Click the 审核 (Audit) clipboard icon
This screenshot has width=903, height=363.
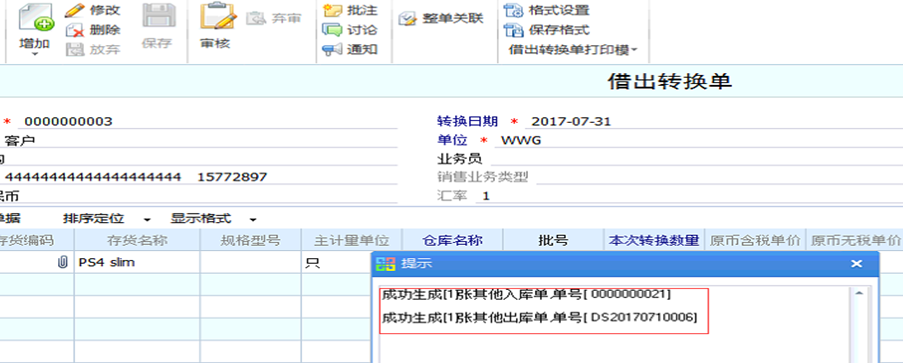coord(218,16)
